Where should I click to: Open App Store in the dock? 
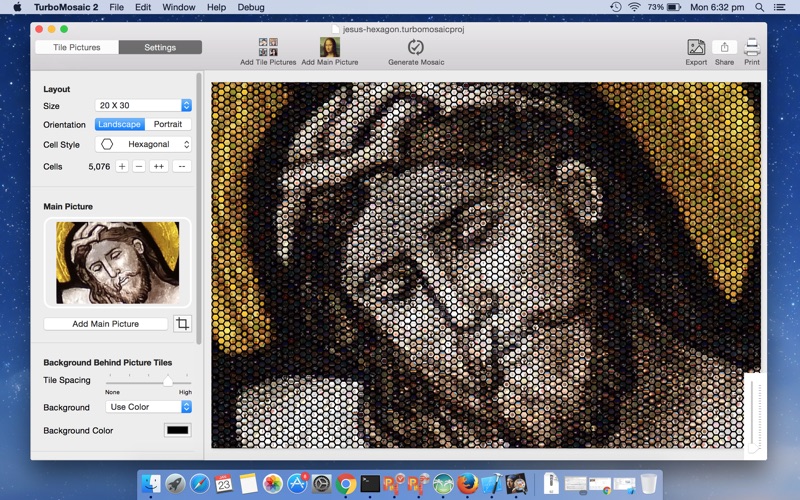click(x=297, y=483)
